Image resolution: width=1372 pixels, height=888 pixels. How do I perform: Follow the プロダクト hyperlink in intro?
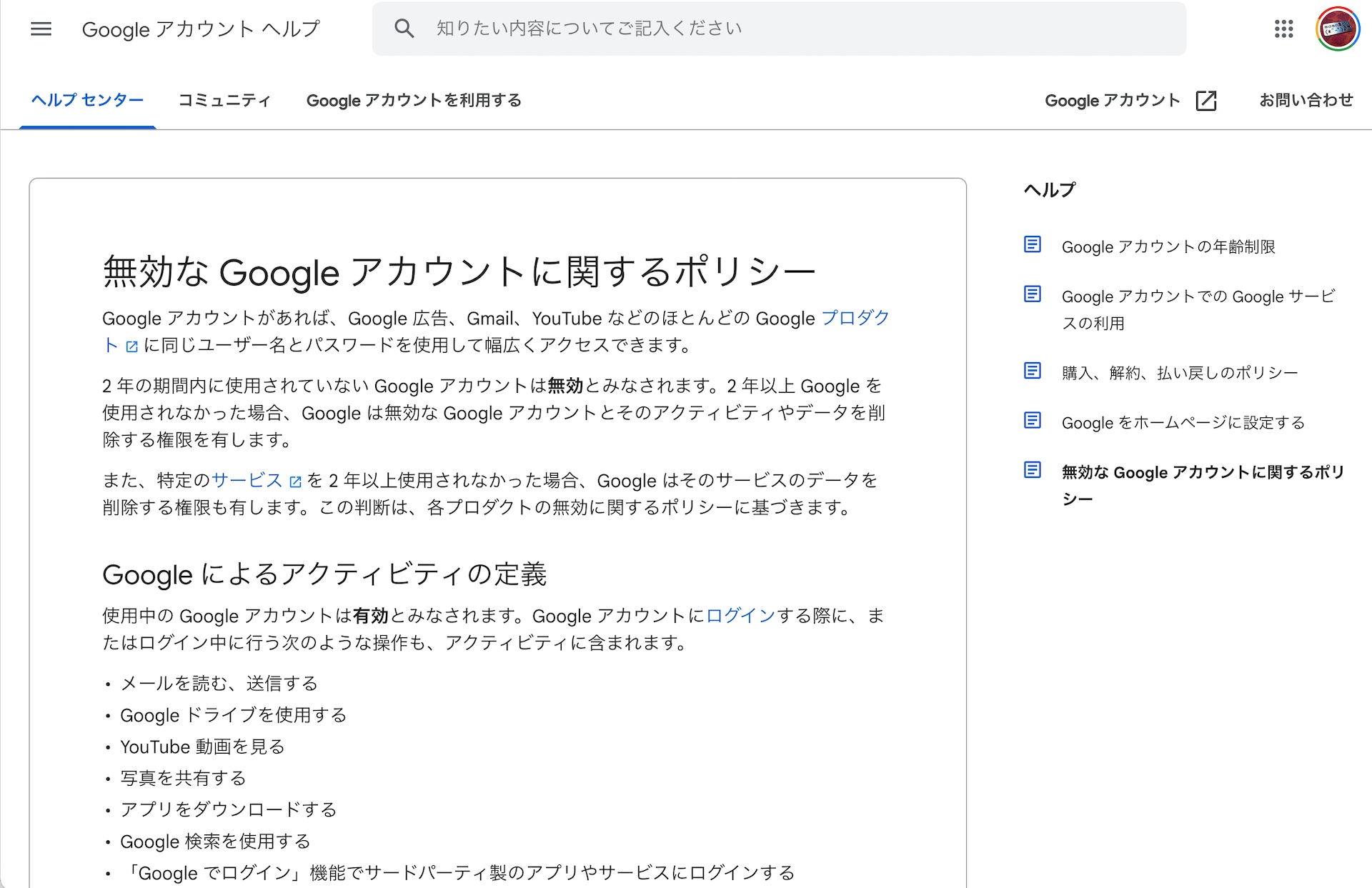pos(855,318)
